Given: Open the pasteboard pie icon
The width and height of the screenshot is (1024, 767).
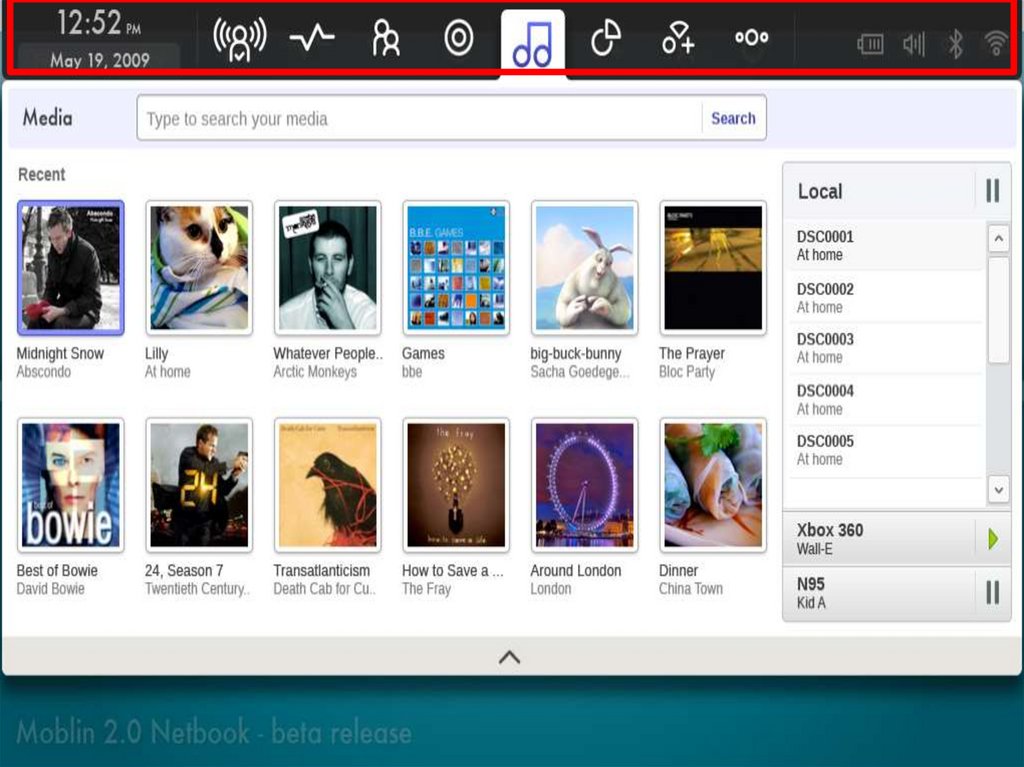Looking at the screenshot, I should [606, 38].
